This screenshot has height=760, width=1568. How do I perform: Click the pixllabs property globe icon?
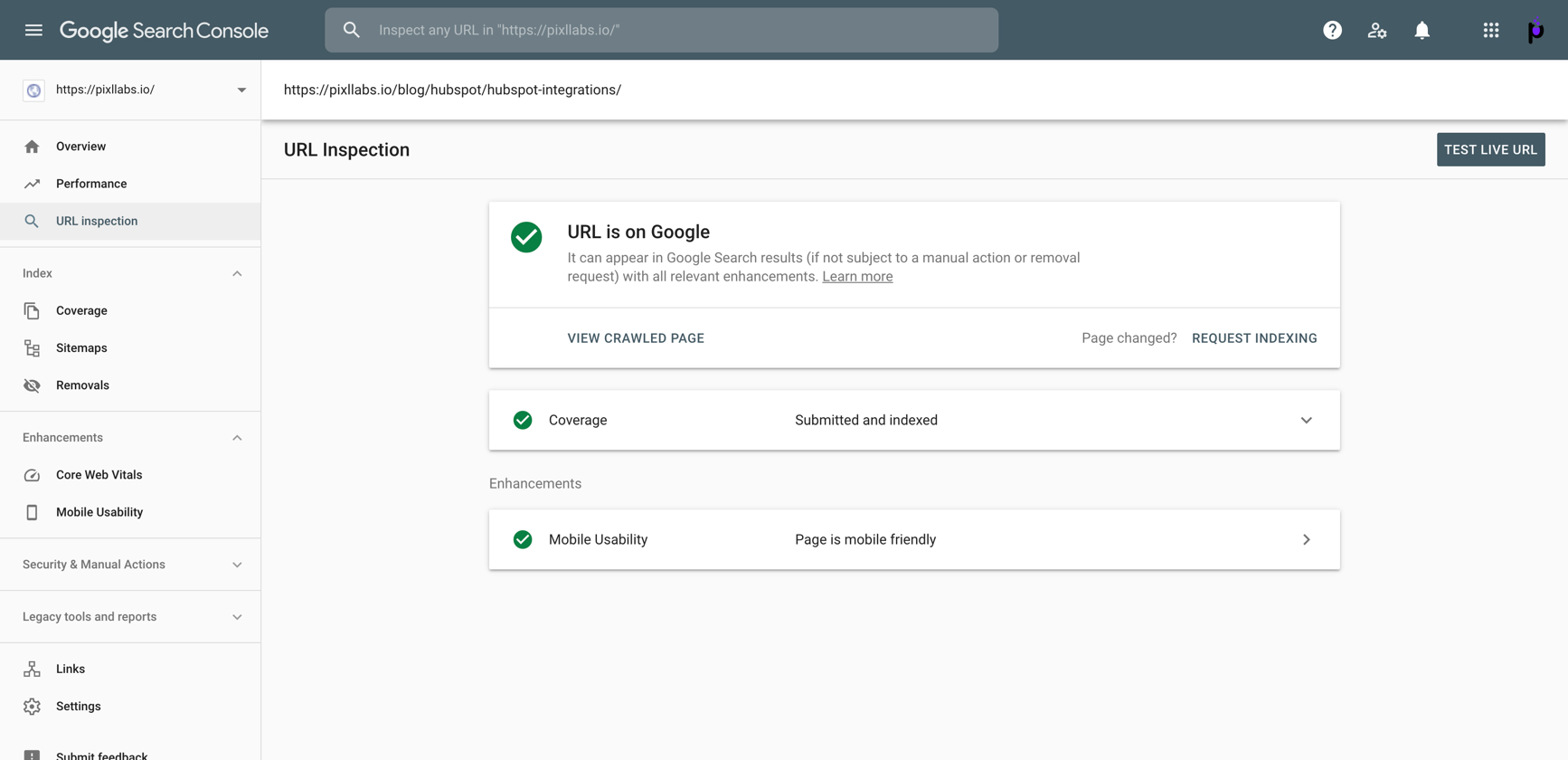(33, 90)
